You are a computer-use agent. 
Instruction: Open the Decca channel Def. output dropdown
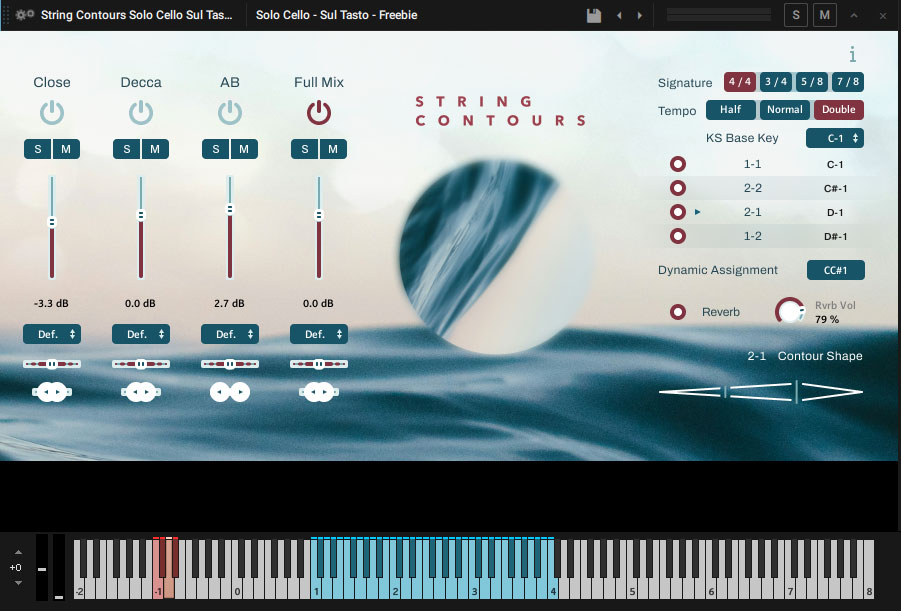pos(141,334)
